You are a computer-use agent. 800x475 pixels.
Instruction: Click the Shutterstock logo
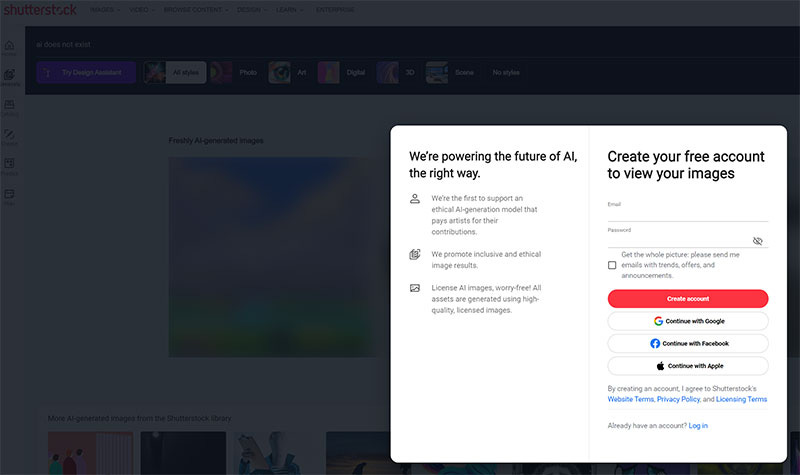[x=40, y=9]
